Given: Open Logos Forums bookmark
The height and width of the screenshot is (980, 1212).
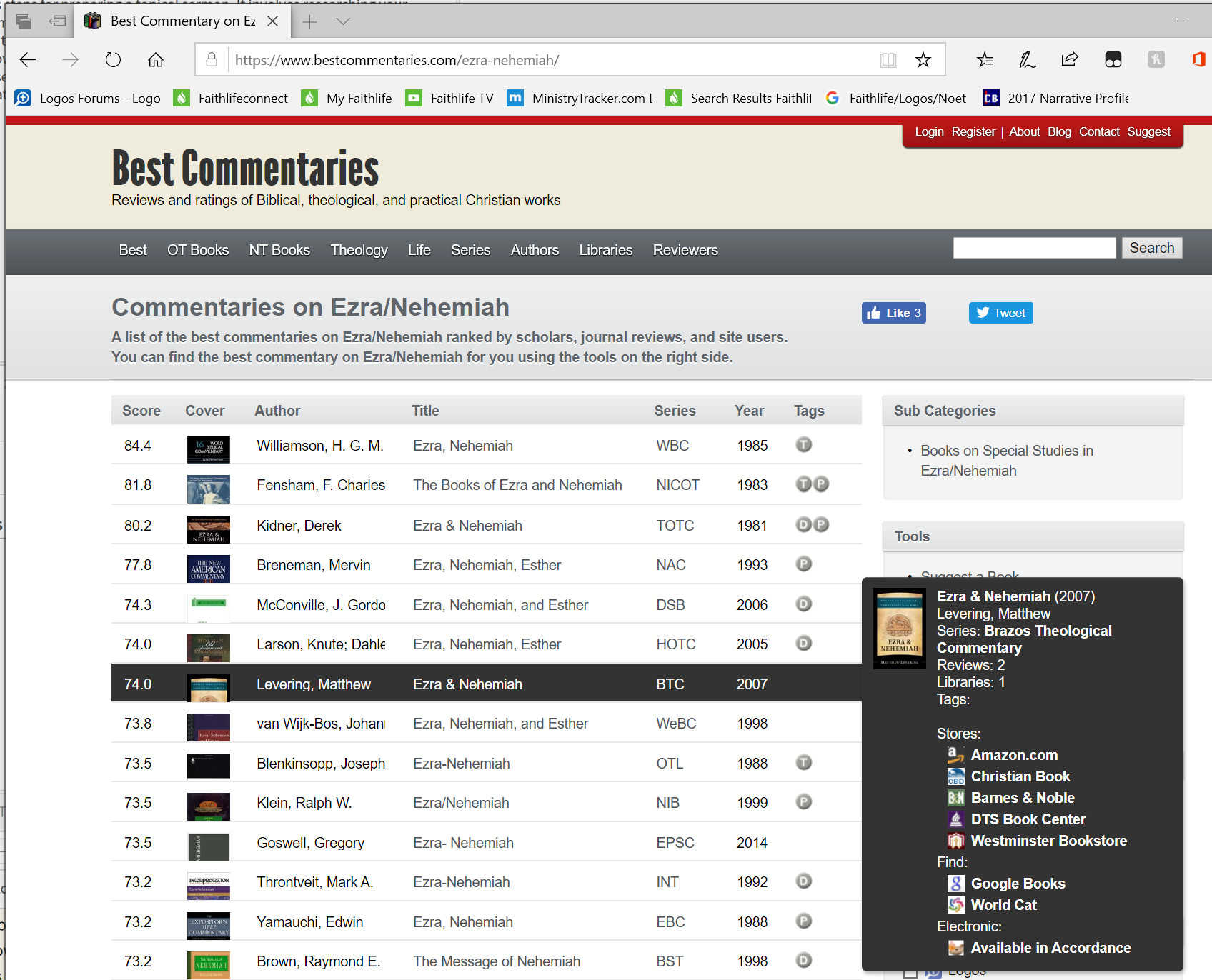Looking at the screenshot, I should click(88, 99).
